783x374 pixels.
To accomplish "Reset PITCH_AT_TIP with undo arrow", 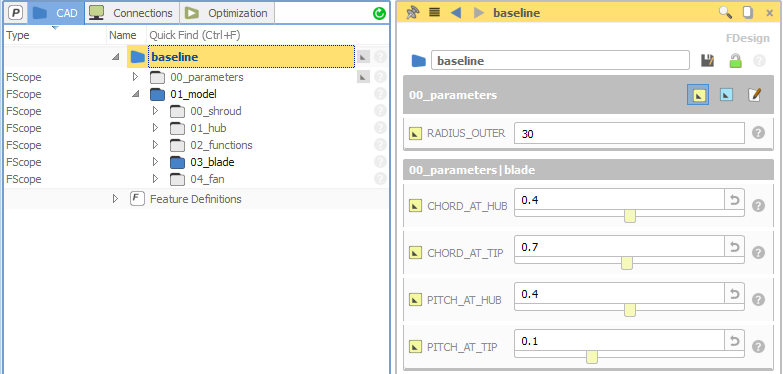I will (x=735, y=341).
